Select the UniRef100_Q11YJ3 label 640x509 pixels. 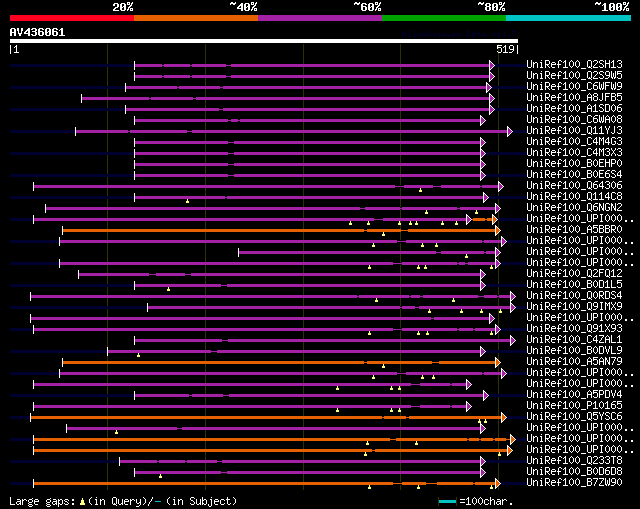[574, 130]
